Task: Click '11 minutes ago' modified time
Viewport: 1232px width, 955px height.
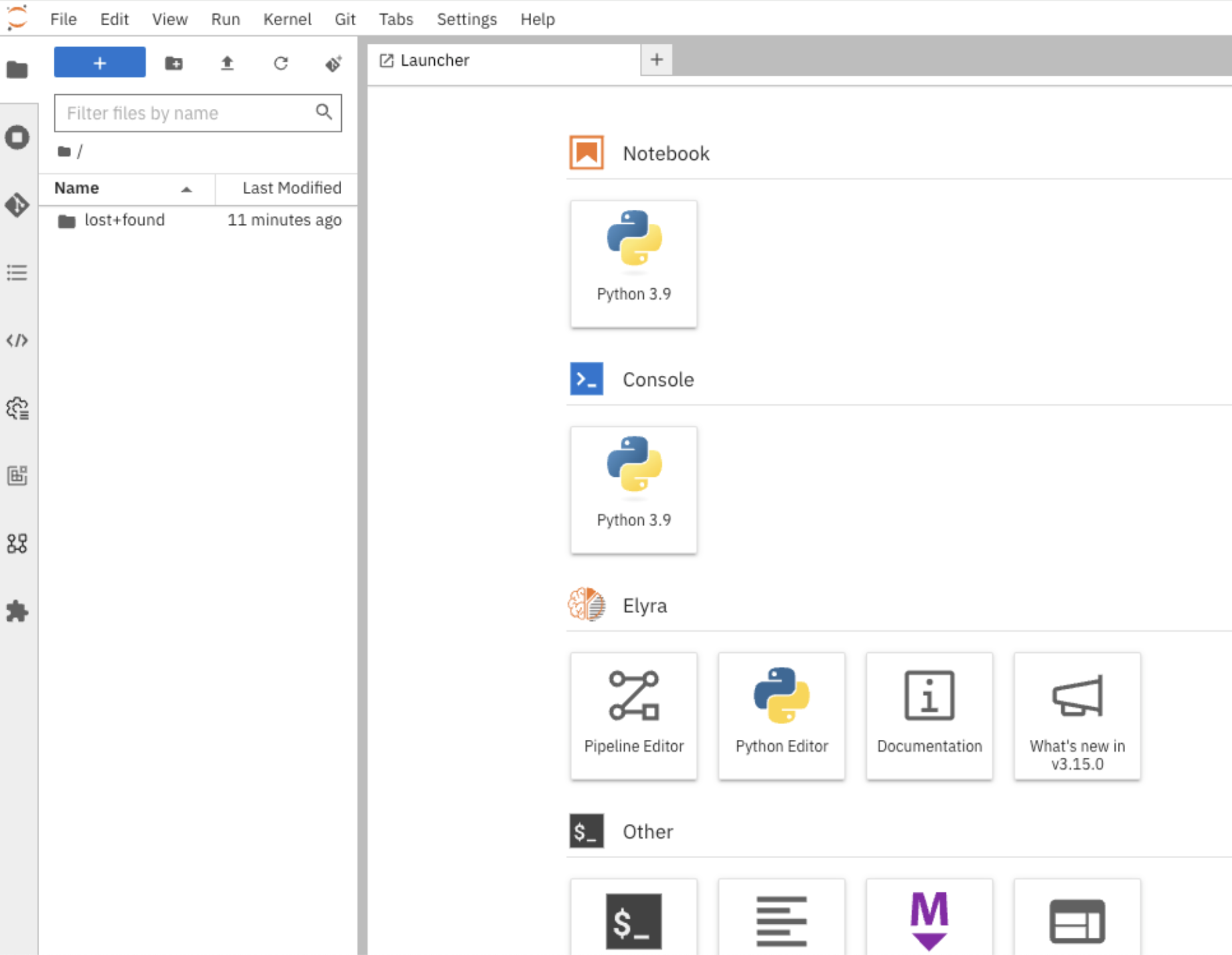Action: point(285,220)
